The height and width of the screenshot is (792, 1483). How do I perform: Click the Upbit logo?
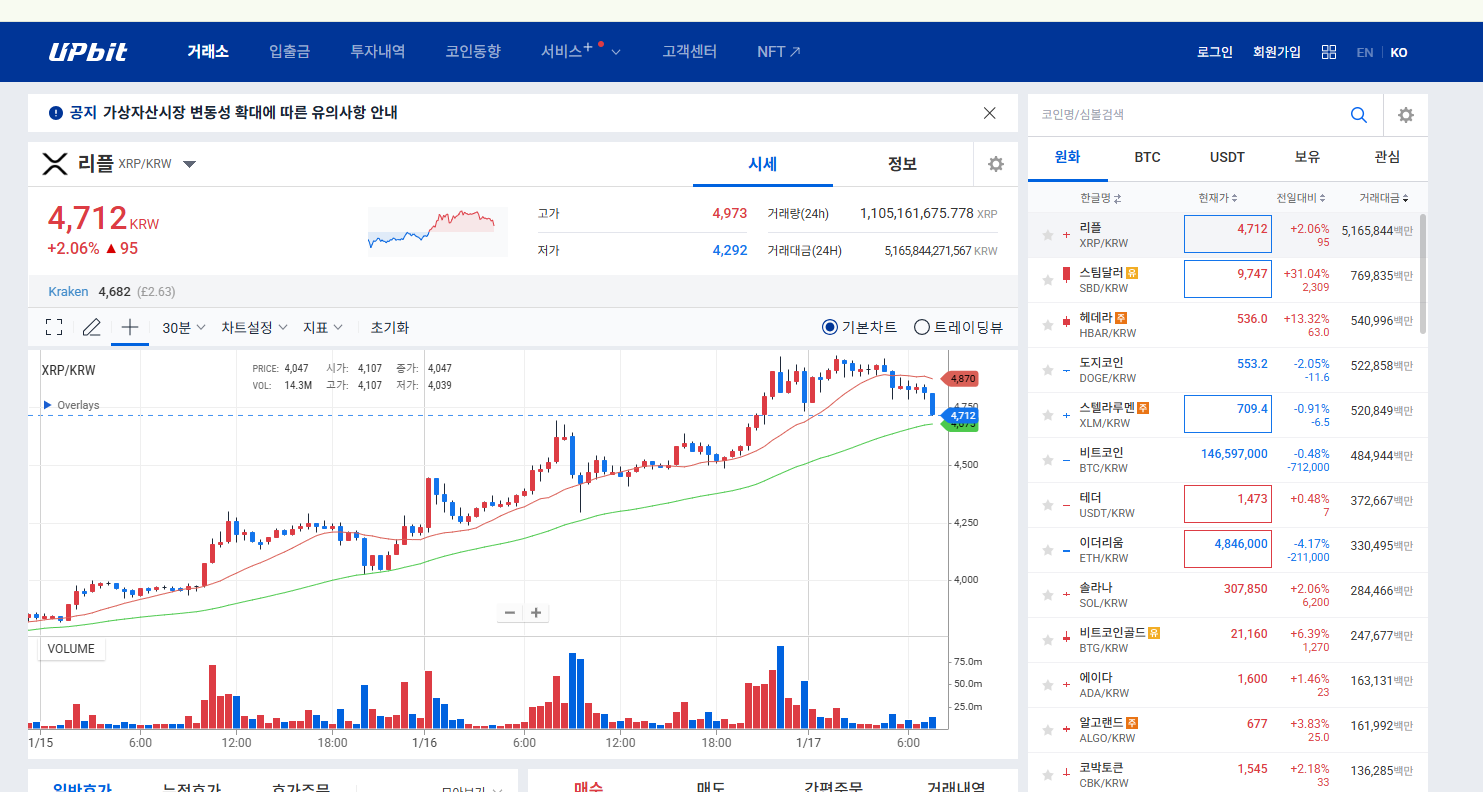point(88,52)
